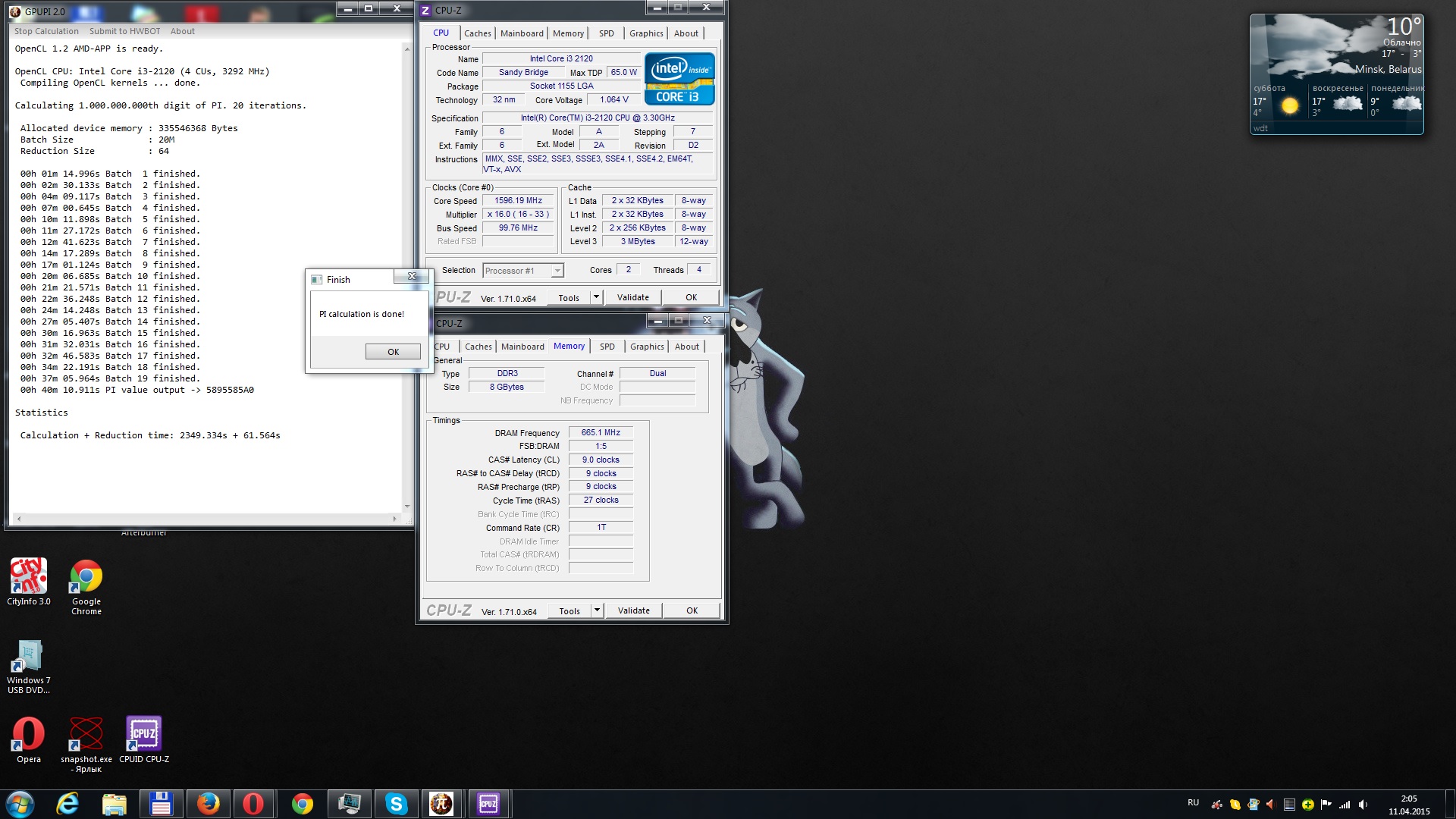Switch to GPUPI taskbar button
Viewport: 1456px width, 819px height.
[441, 804]
